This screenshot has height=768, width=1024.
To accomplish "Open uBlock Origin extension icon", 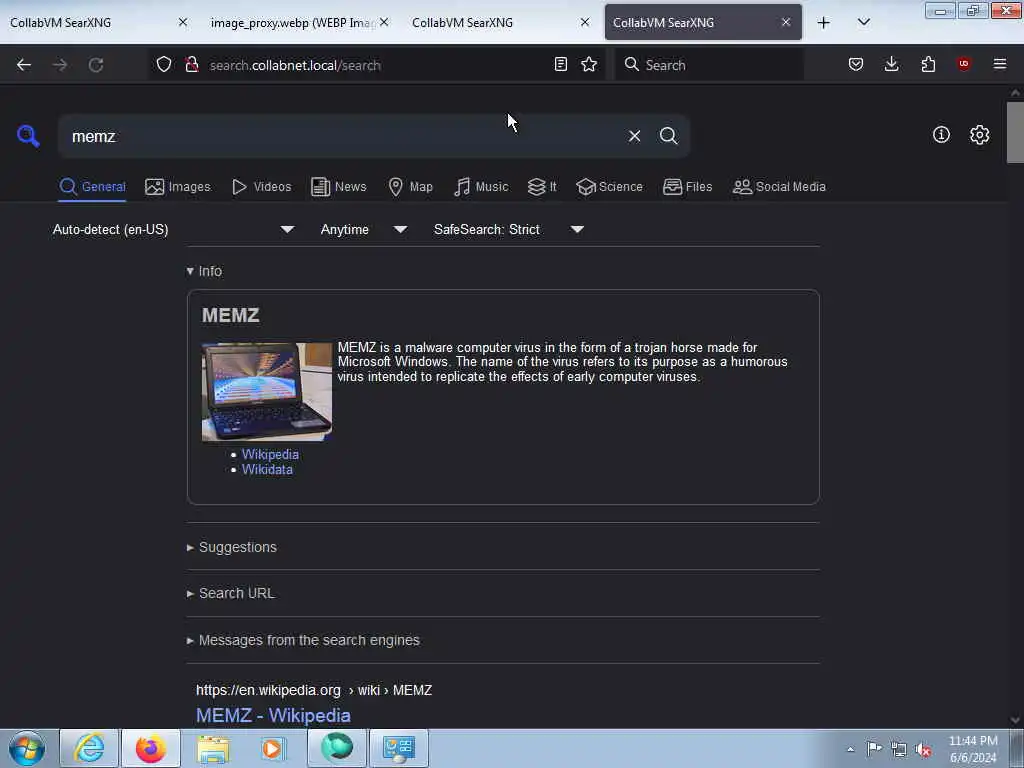I will pyautogui.click(x=963, y=63).
